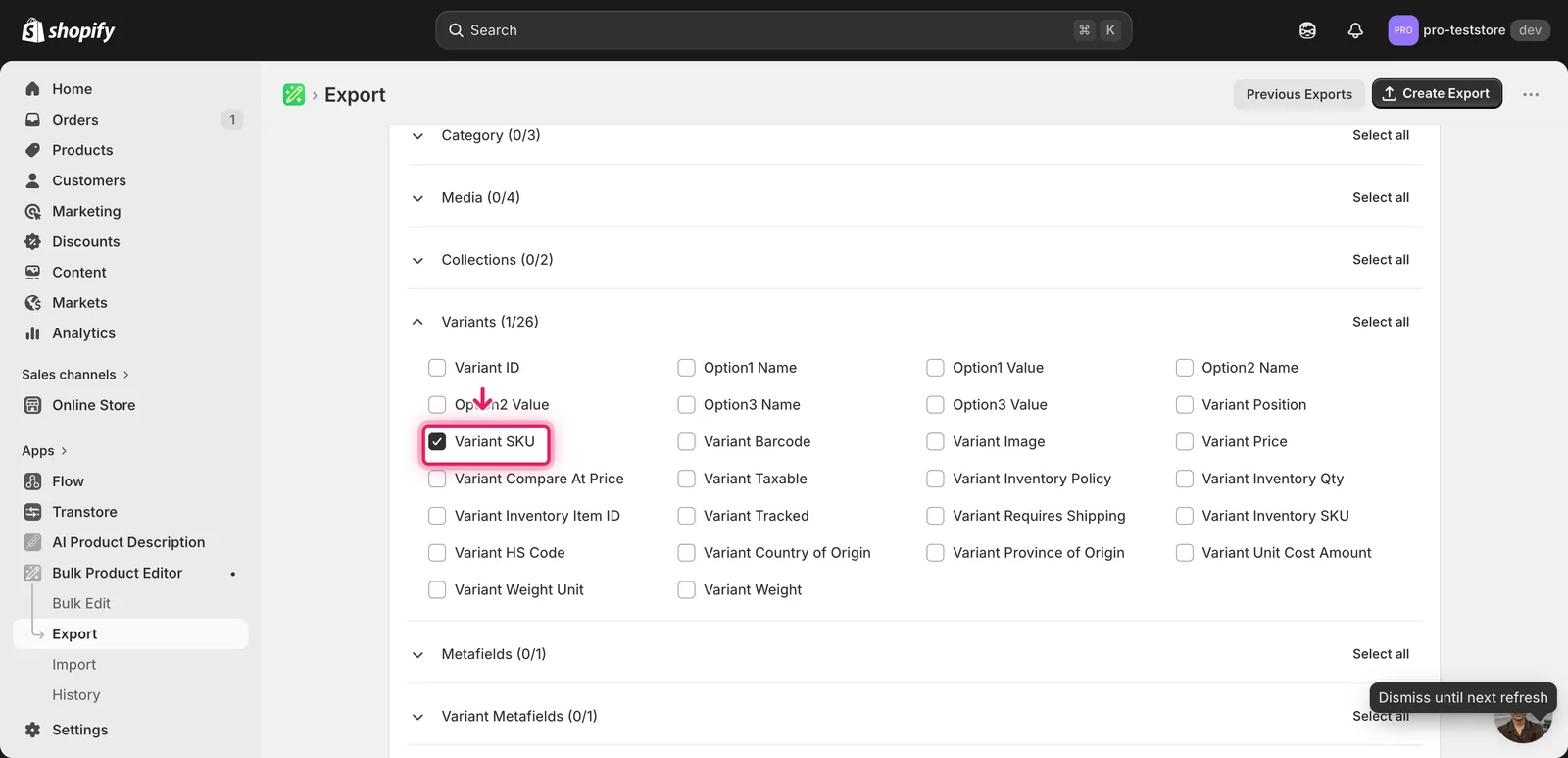Click the PRO store avatar

point(1403,30)
